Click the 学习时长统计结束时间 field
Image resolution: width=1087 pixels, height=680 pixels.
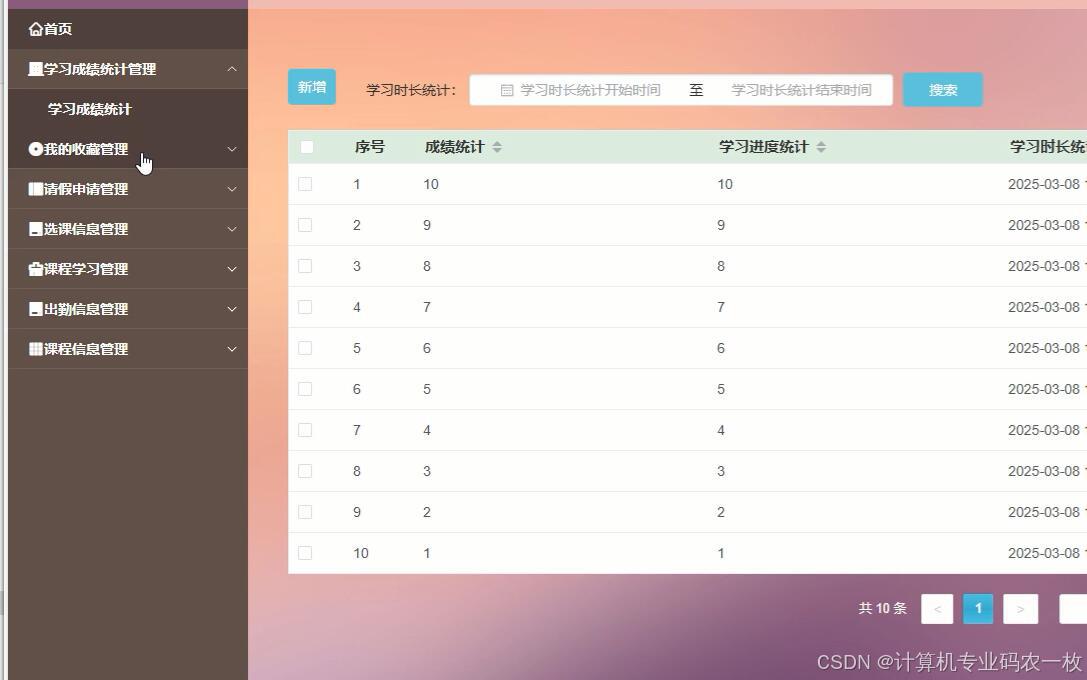(801, 90)
